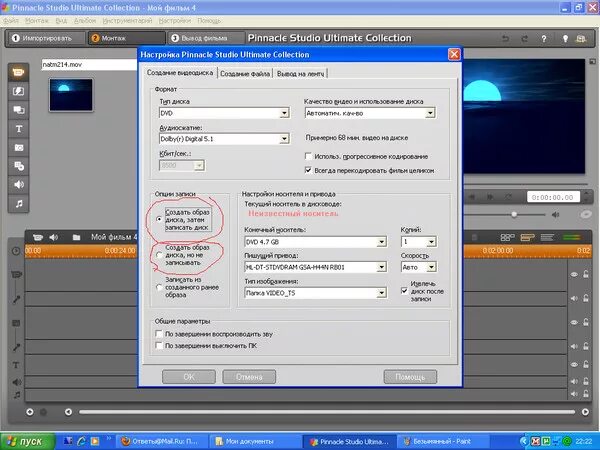Open the Настройки menu
The width and height of the screenshot is (600, 450).
[x=175, y=21]
